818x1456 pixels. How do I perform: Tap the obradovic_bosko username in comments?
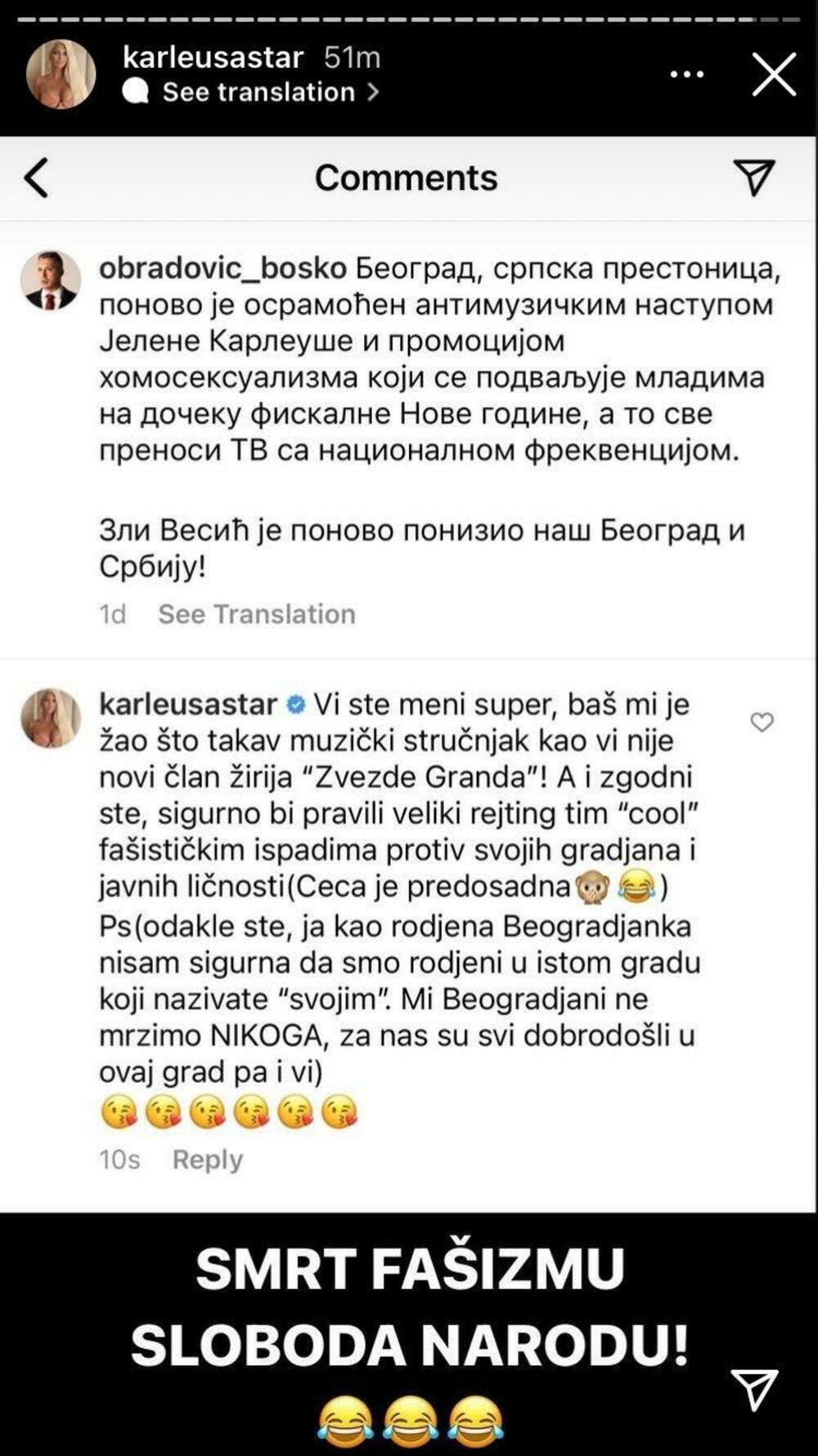click(222, 268)
